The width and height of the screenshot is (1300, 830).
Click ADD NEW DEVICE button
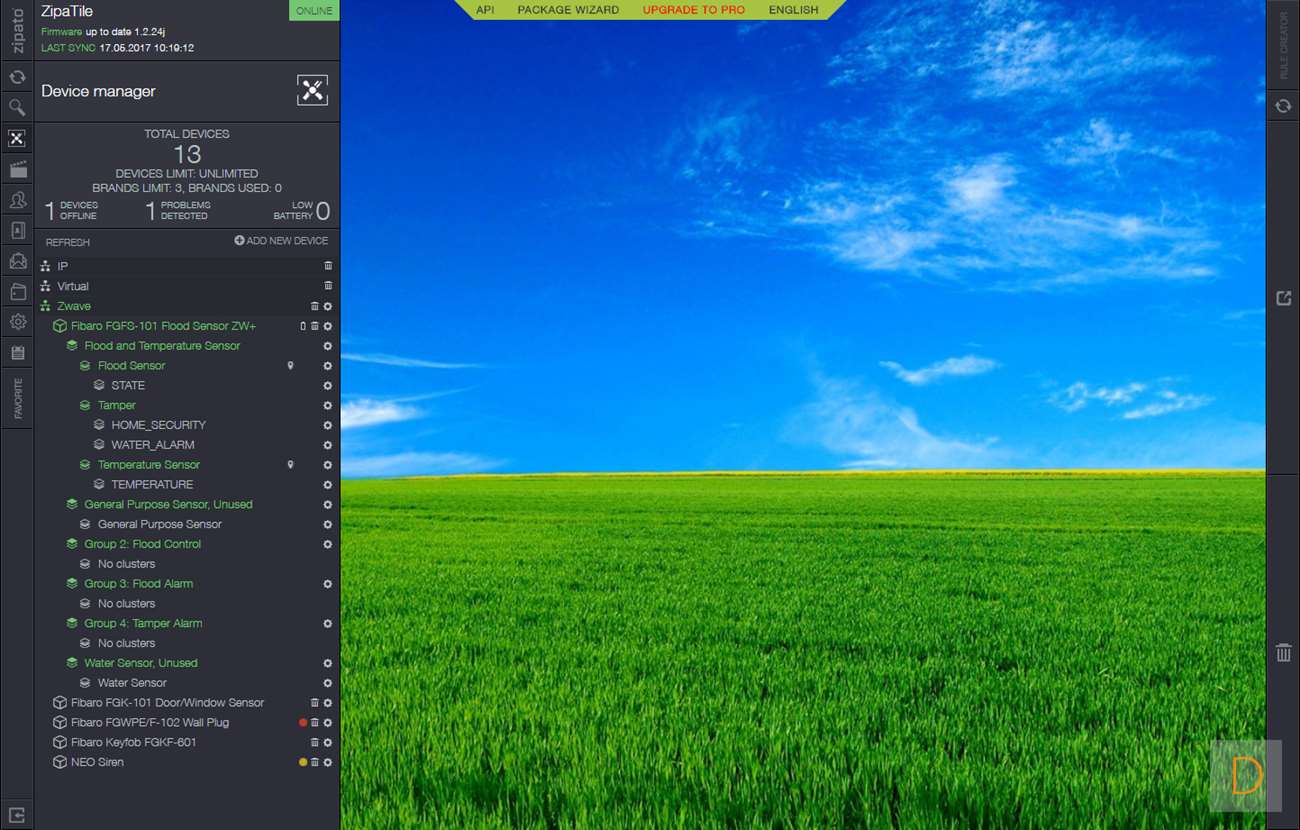pos(281,241)
